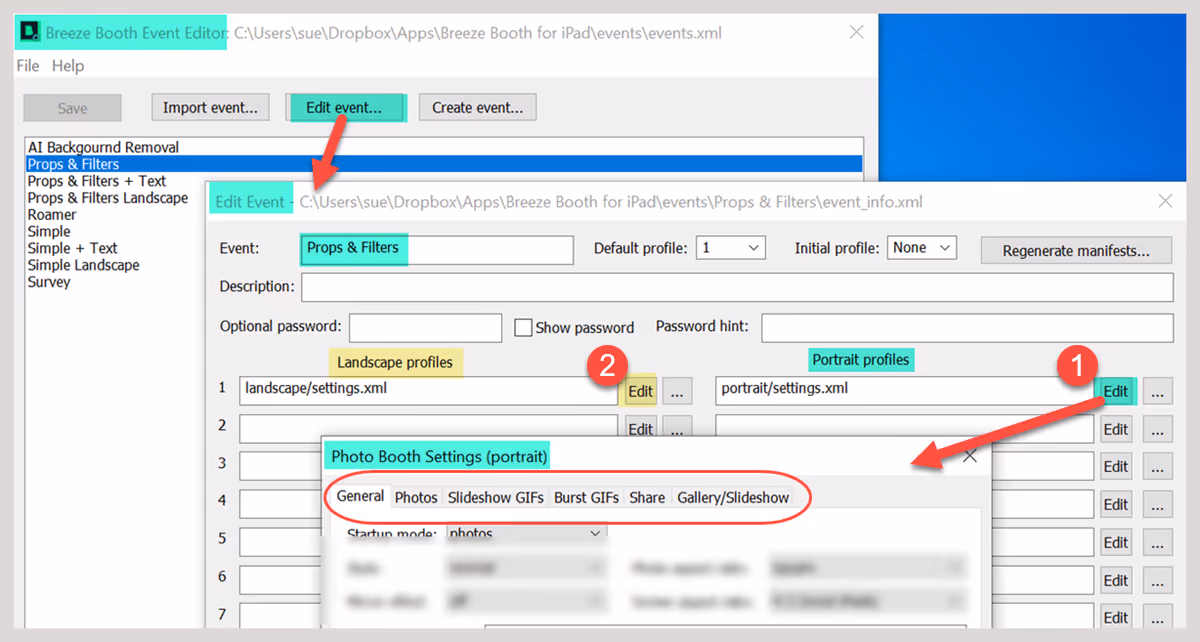1200x642 pixels.
Task: Click landscape/settings.xml profile field
Action: [428, 390]
